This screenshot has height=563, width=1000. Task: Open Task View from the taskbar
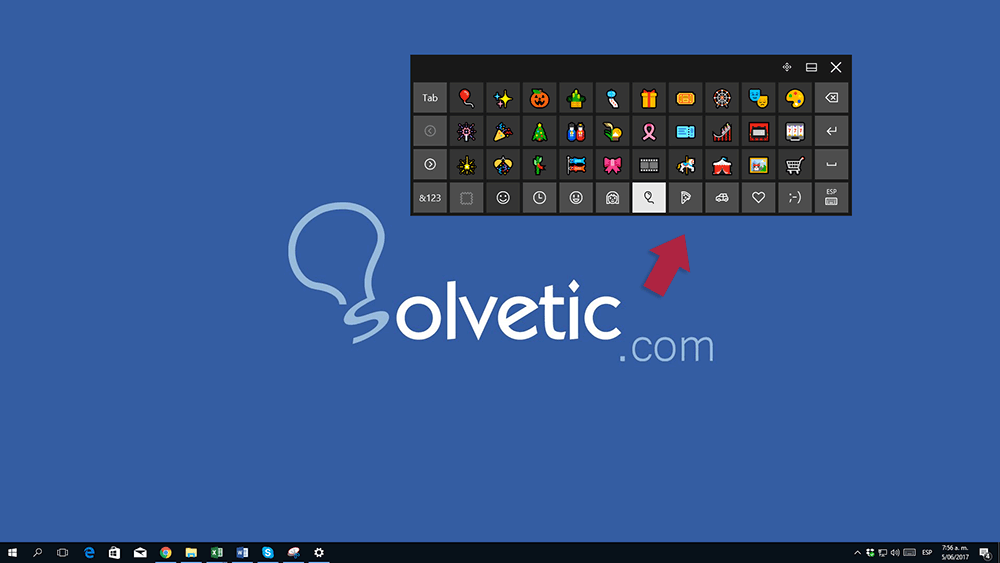tap(62, 552)
